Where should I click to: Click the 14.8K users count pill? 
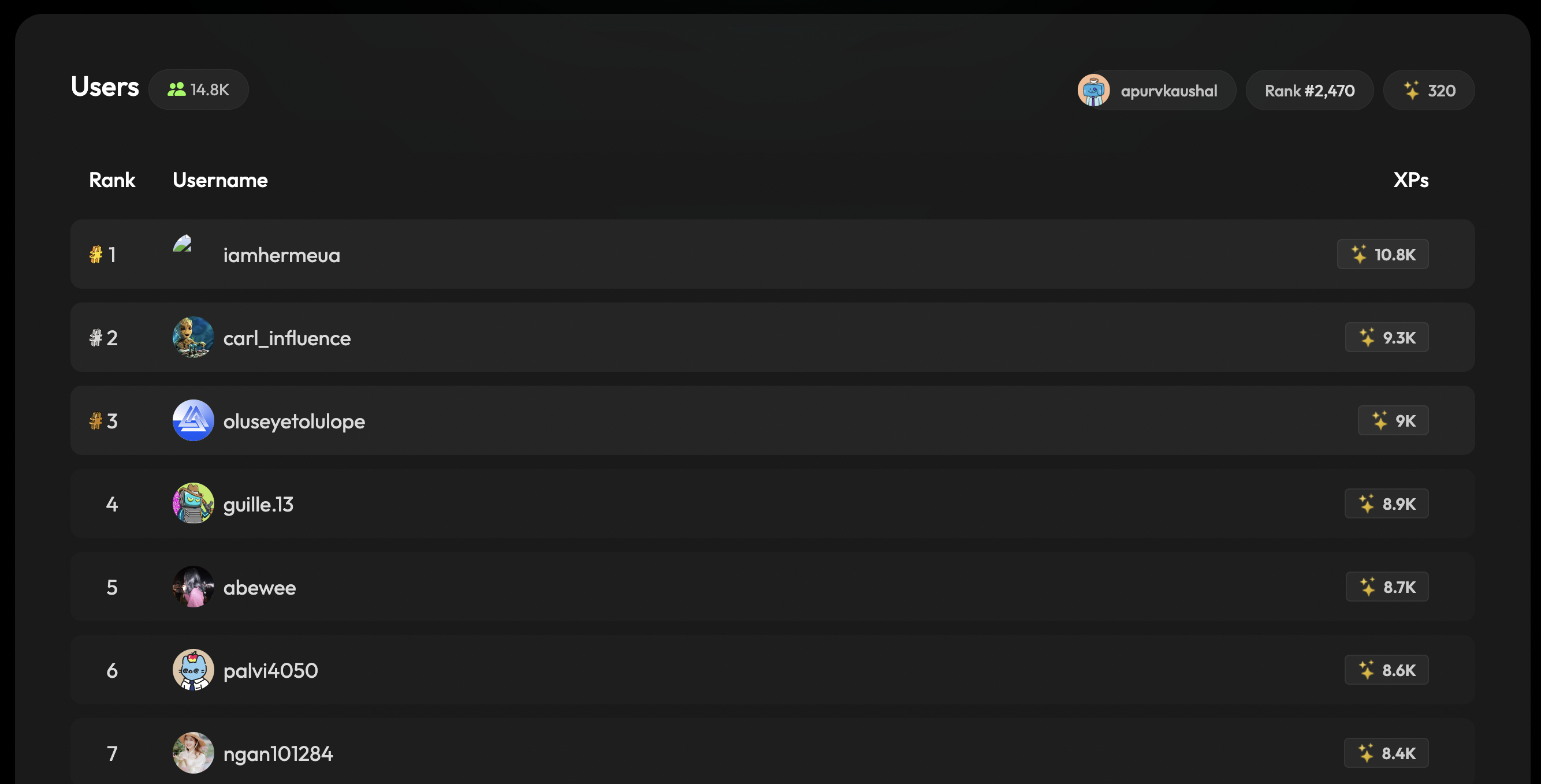tap(199, 89)
